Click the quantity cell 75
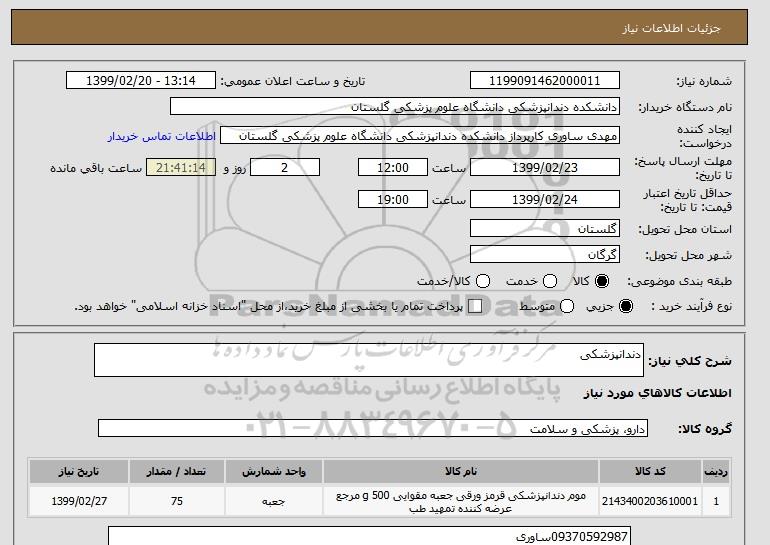This screenshot has height=545, width=770. [x=177, y=501]
